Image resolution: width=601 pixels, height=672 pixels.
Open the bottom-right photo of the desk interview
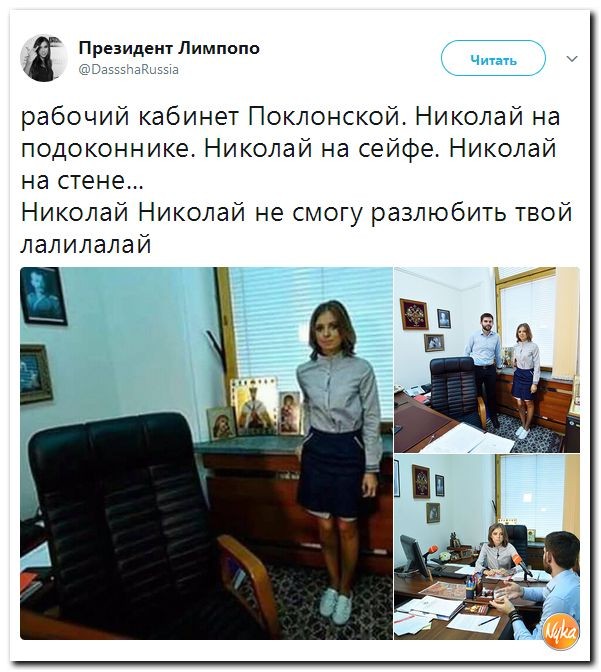(x=487, y=547)
